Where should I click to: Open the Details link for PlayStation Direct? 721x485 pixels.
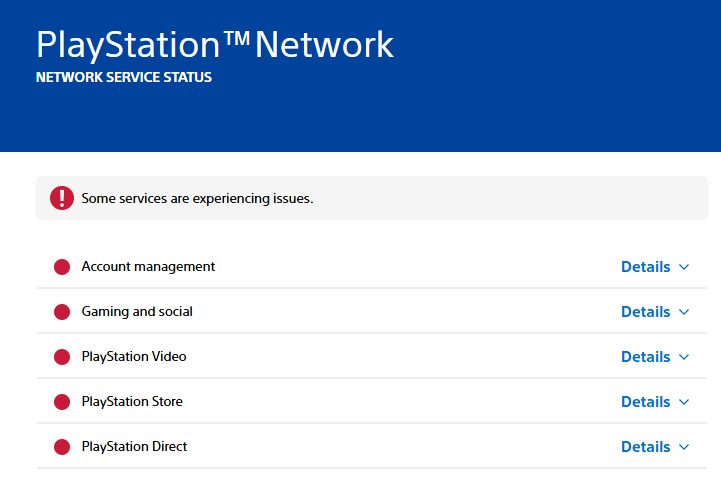(645, 447)
